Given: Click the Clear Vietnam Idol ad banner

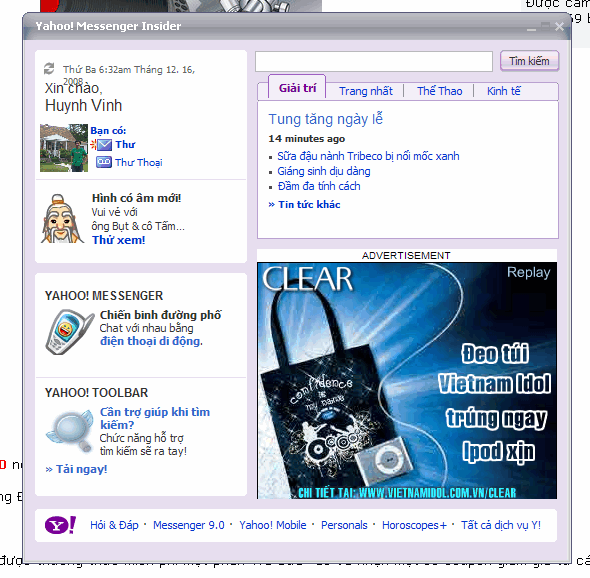Looking at the screenshot, I should (407, 380).
